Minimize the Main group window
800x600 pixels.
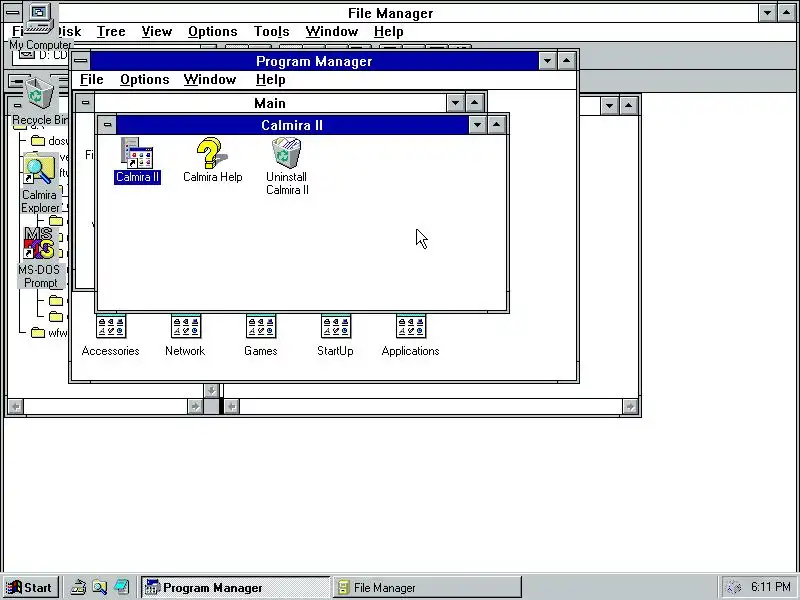[x=455, y=103]
